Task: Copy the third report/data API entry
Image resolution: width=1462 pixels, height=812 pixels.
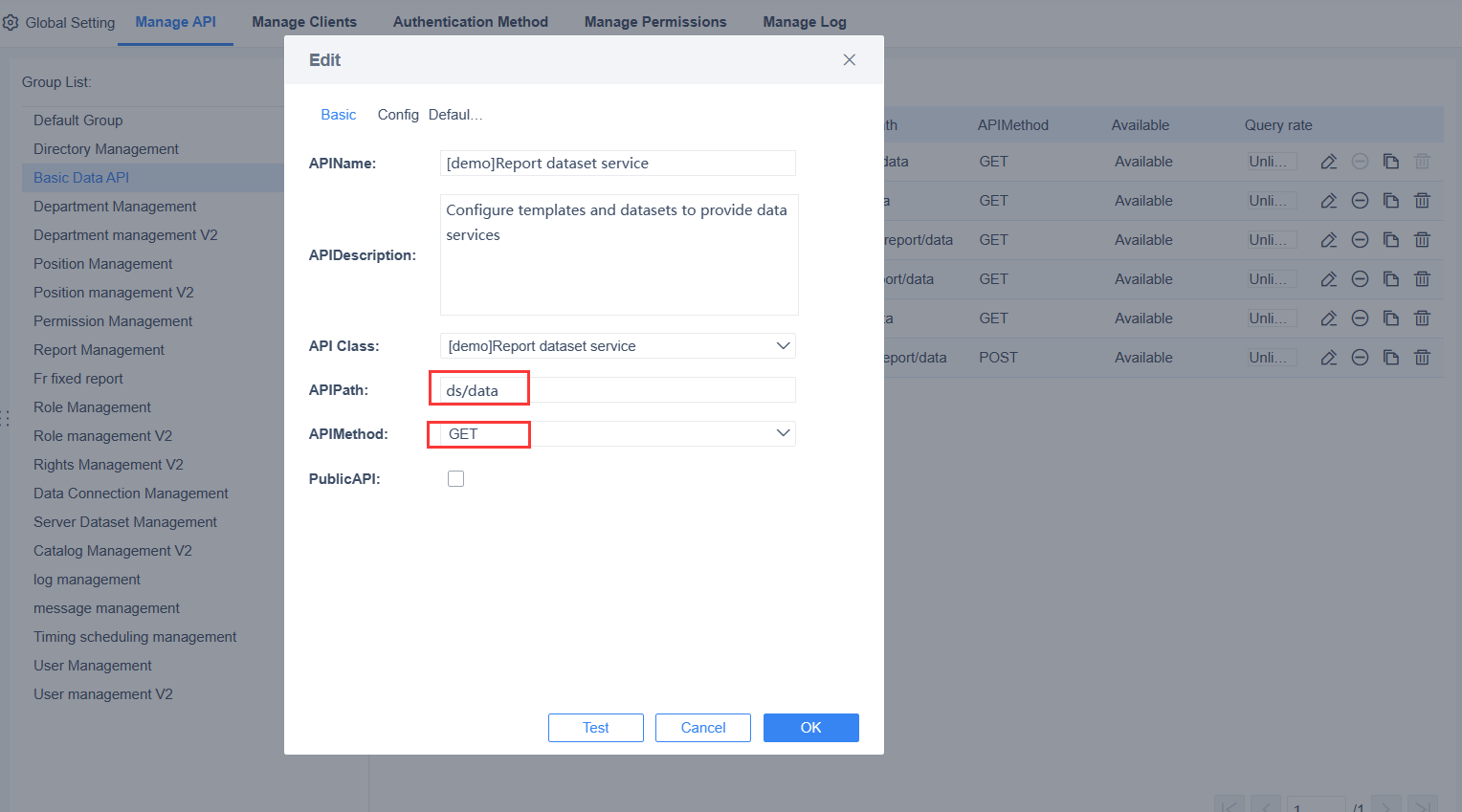Action: point(1391,239)
